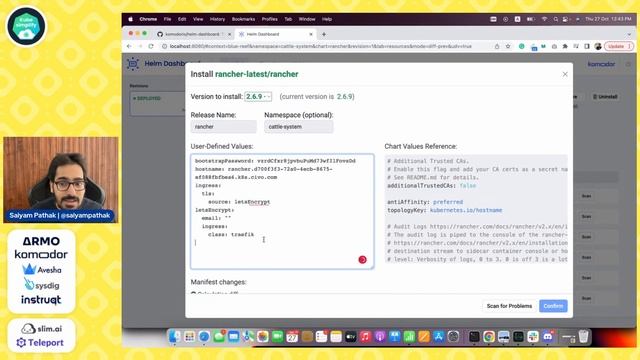The image size is (640, 360).
Task: Open the Profiles menu
Action: (x=269, y=19)
